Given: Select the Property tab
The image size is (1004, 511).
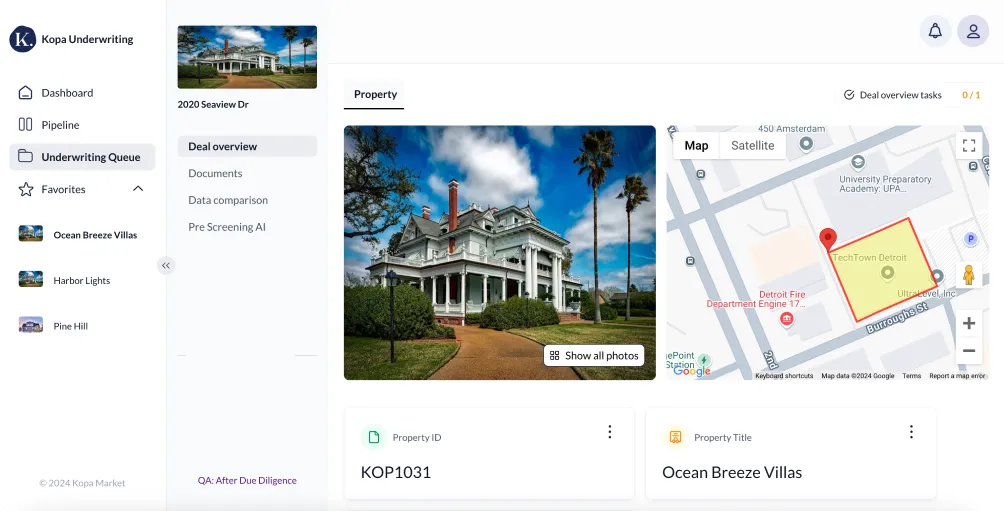Looking at the screenshot, I should [375, 94].
